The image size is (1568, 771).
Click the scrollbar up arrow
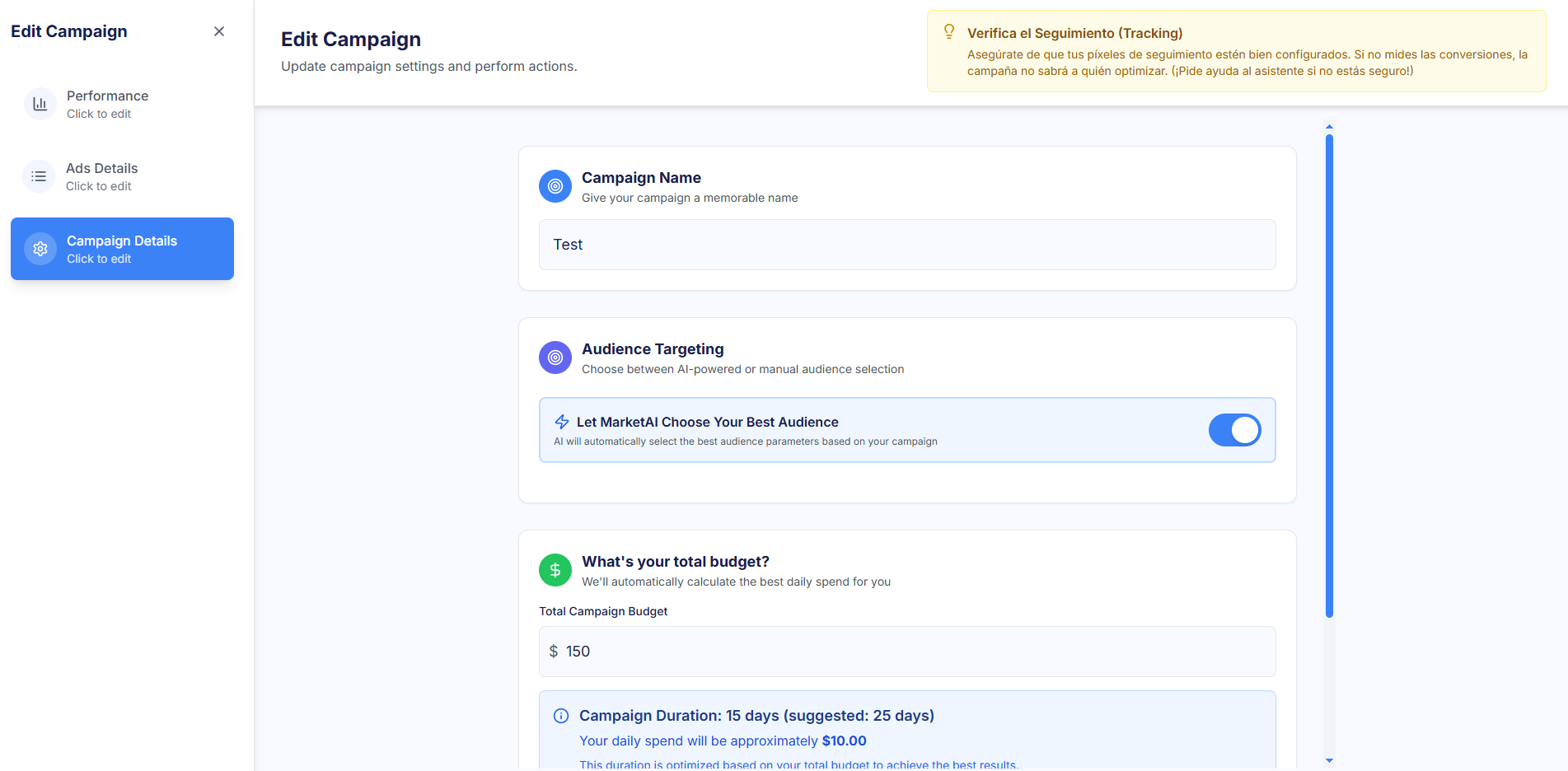pyautogui.click(x=1329, y=127)
